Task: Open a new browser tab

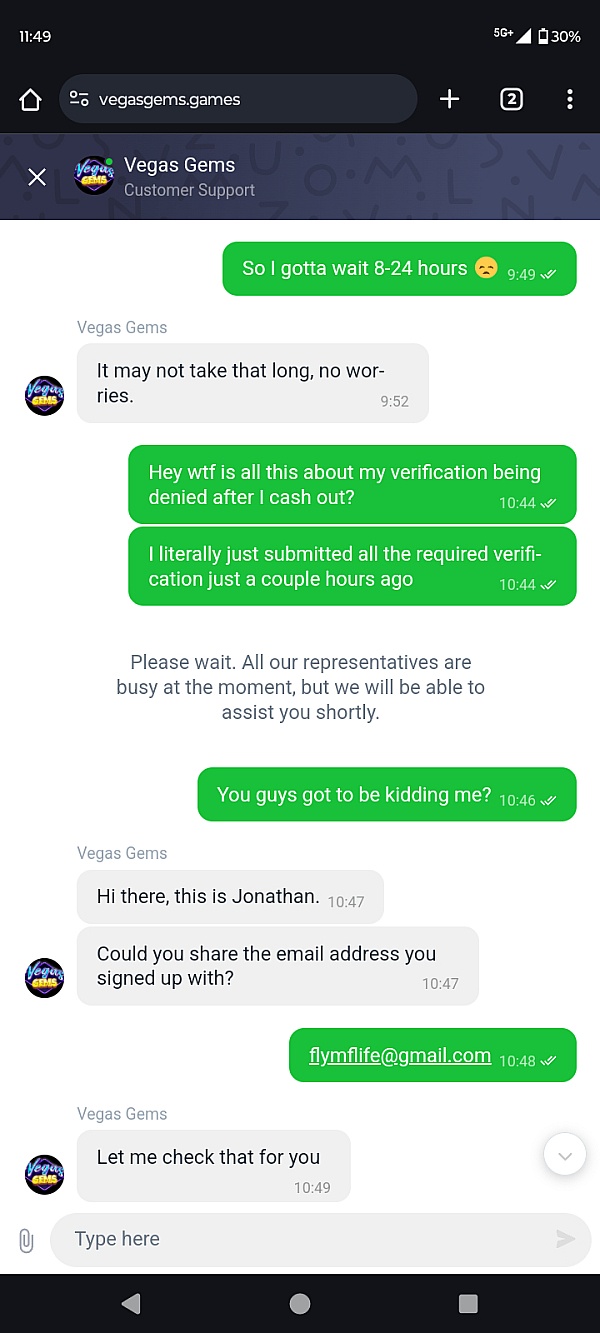Action: [450, 99]
